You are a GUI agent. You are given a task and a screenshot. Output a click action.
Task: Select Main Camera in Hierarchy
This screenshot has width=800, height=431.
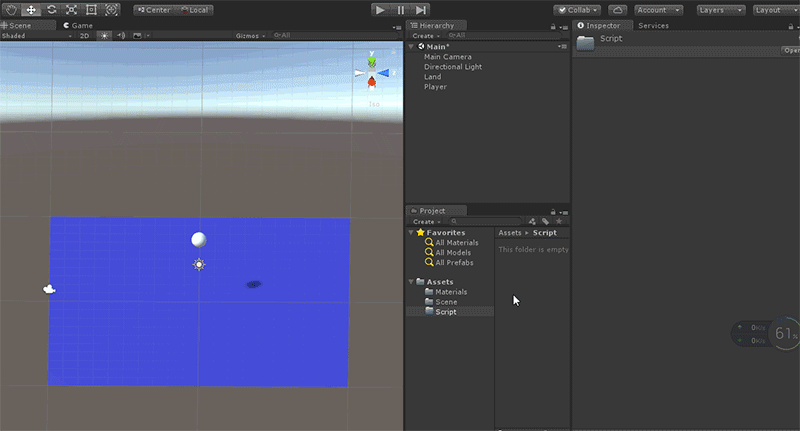pos(447,57)
